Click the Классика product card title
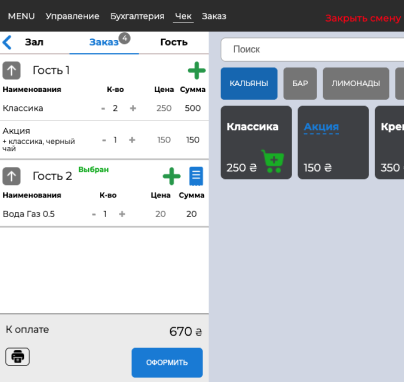The height and width of the screenshot is (382, 404). tap(252, 127)
